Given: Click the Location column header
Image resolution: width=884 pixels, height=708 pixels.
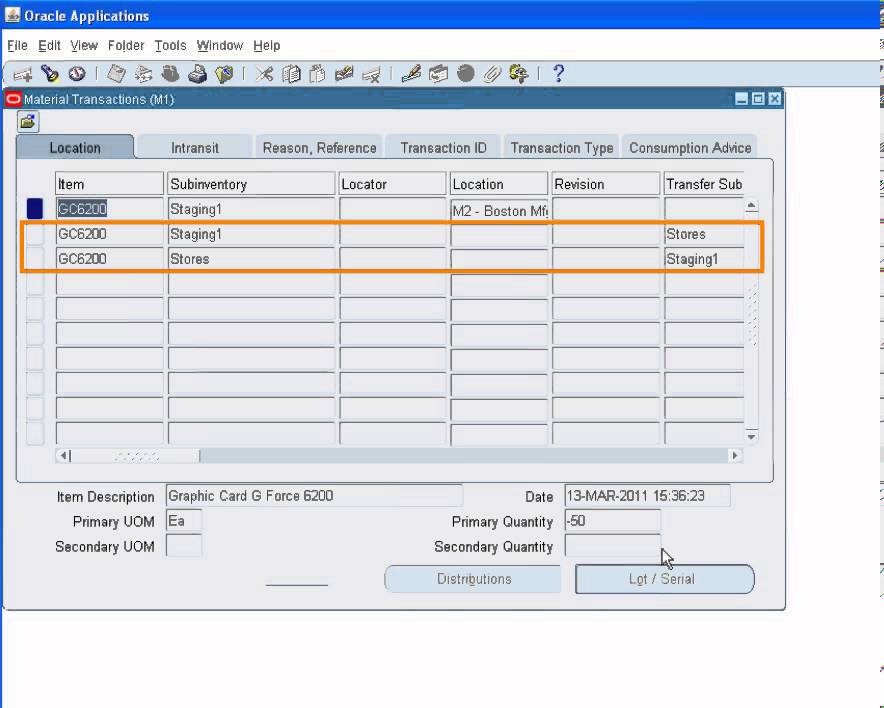Looking at the screenshot, I should click(x=499, y=184).
